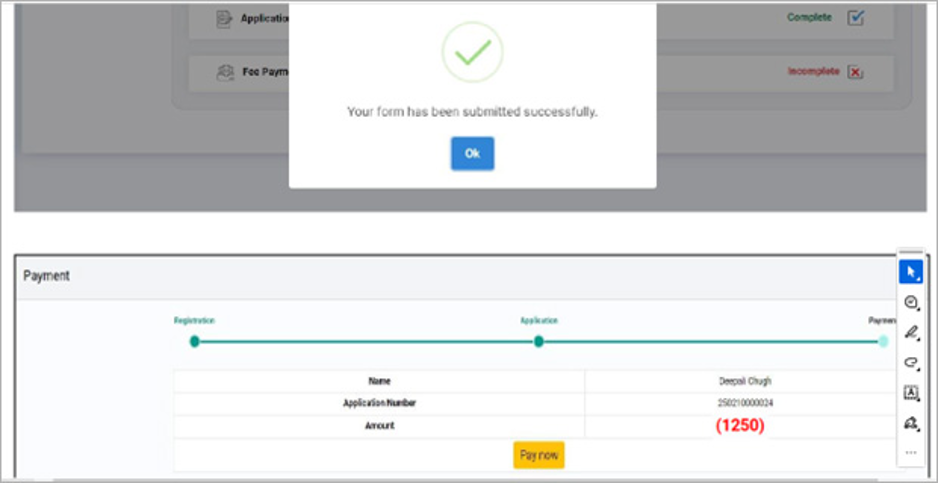Click 'Your form has been submitted successfully' message
This screenshot has width=938, height=483.
[472, 112]
